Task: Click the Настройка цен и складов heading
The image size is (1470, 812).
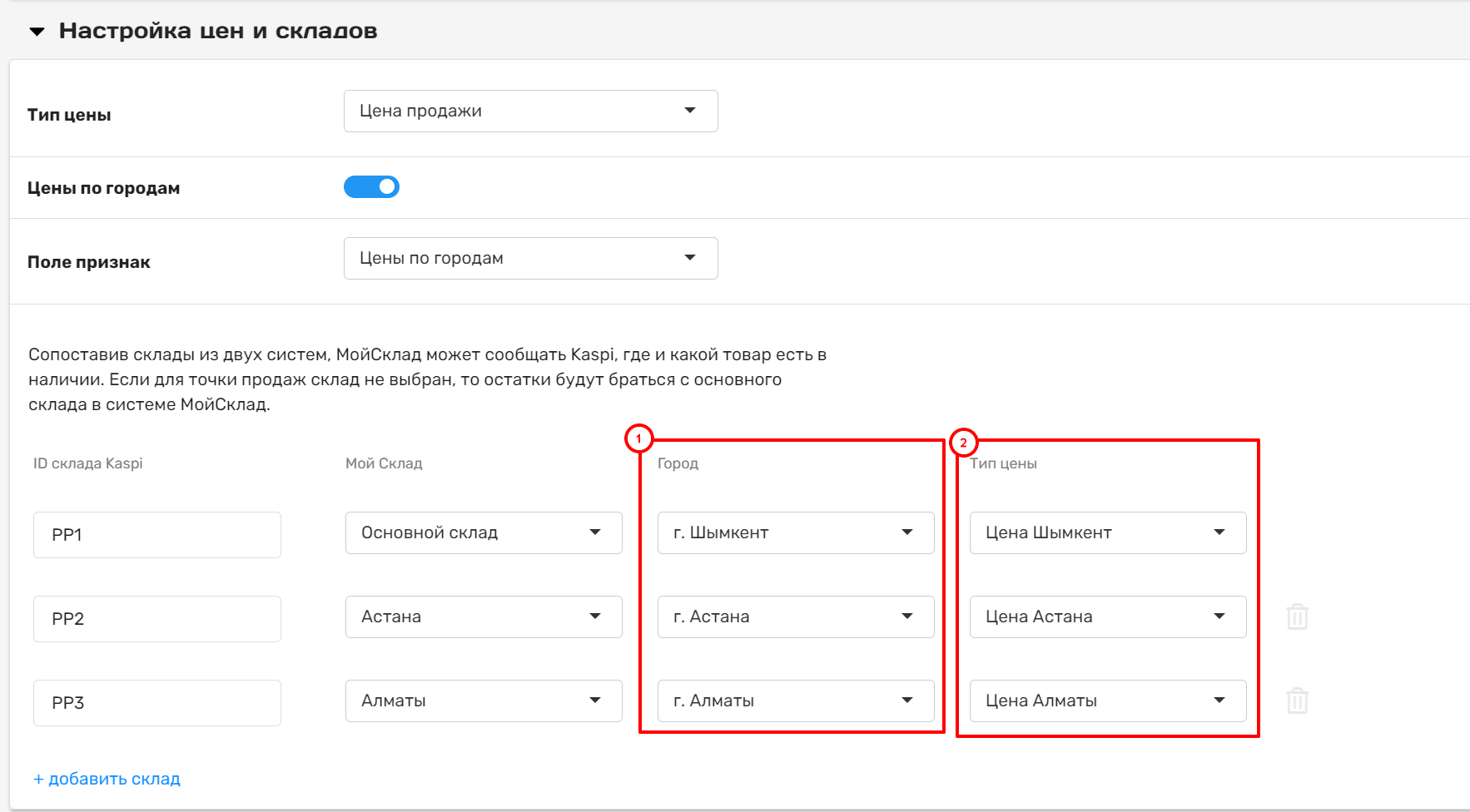Action: (218, 31)
